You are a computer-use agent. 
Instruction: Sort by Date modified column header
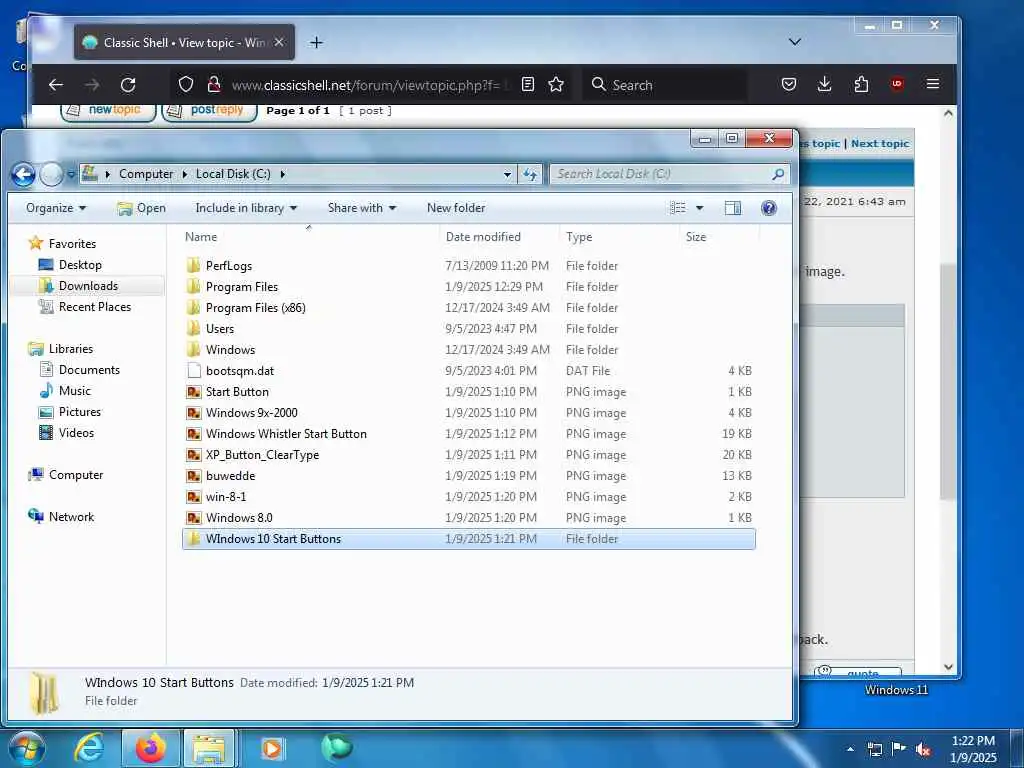click(x=500, y=236)
